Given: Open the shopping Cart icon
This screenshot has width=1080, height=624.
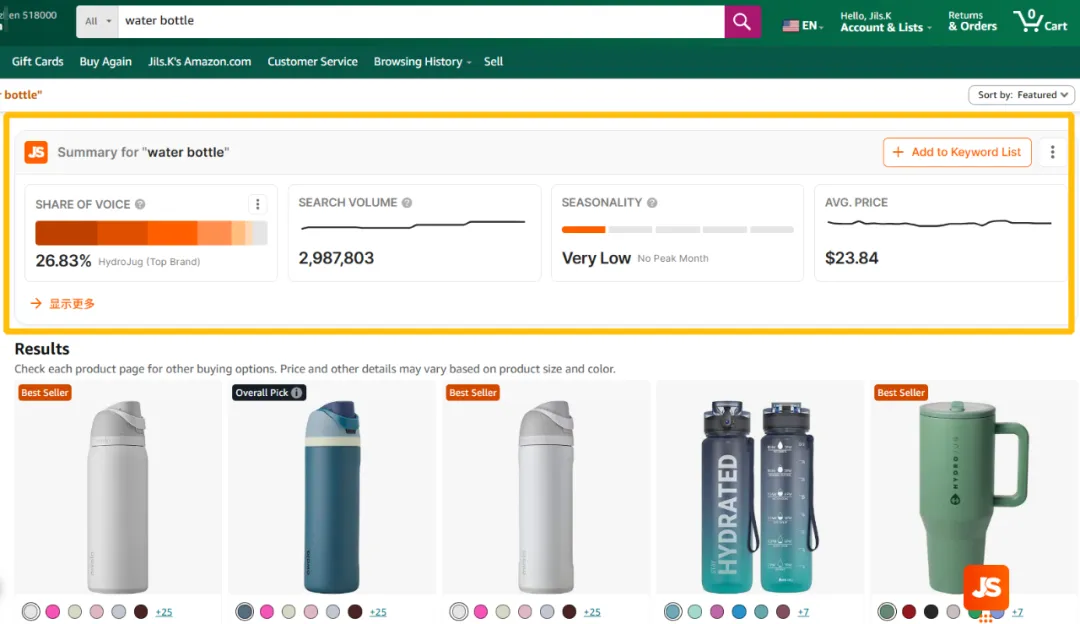Looking at the screenshot, I should pyautogui.click(x=1040, y=21).
